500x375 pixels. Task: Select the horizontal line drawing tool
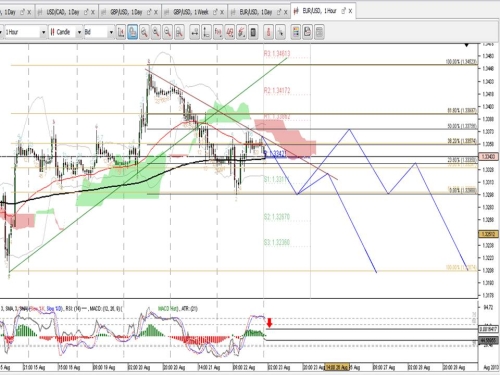coord(195,32)
